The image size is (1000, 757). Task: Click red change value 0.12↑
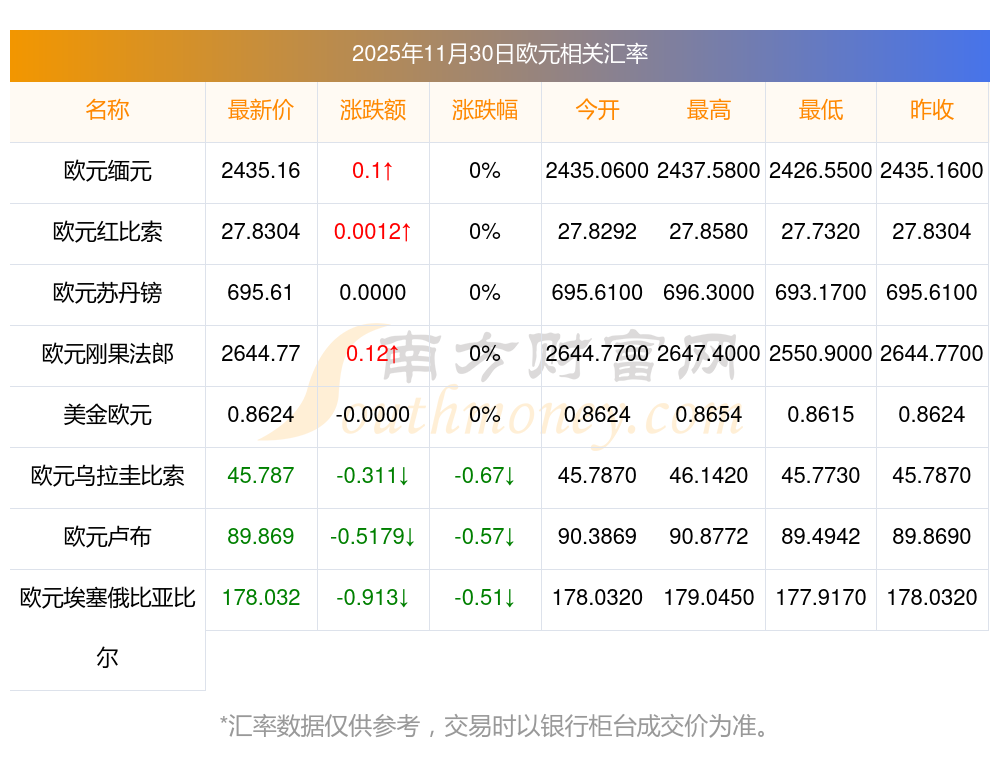(372, 353)
